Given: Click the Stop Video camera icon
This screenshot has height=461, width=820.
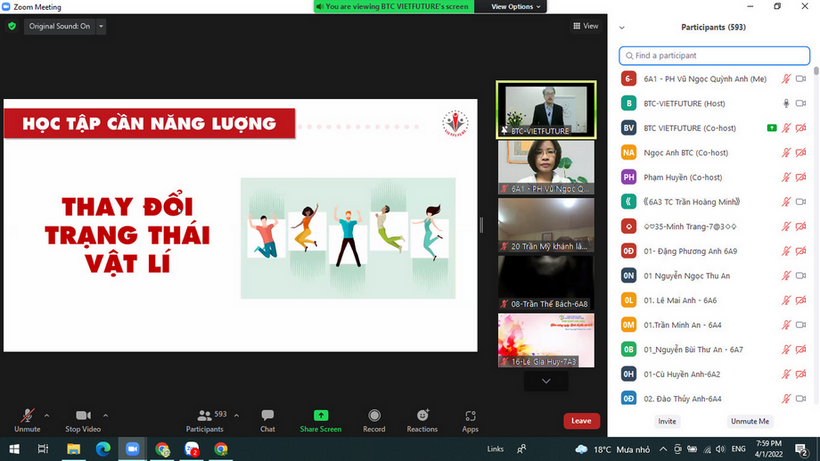Looking at the screenshot, I should click(84, 415).
